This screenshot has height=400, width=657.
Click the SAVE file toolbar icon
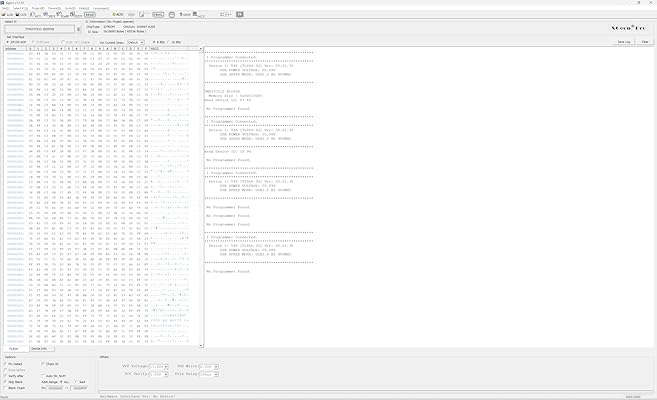[21, 15]
